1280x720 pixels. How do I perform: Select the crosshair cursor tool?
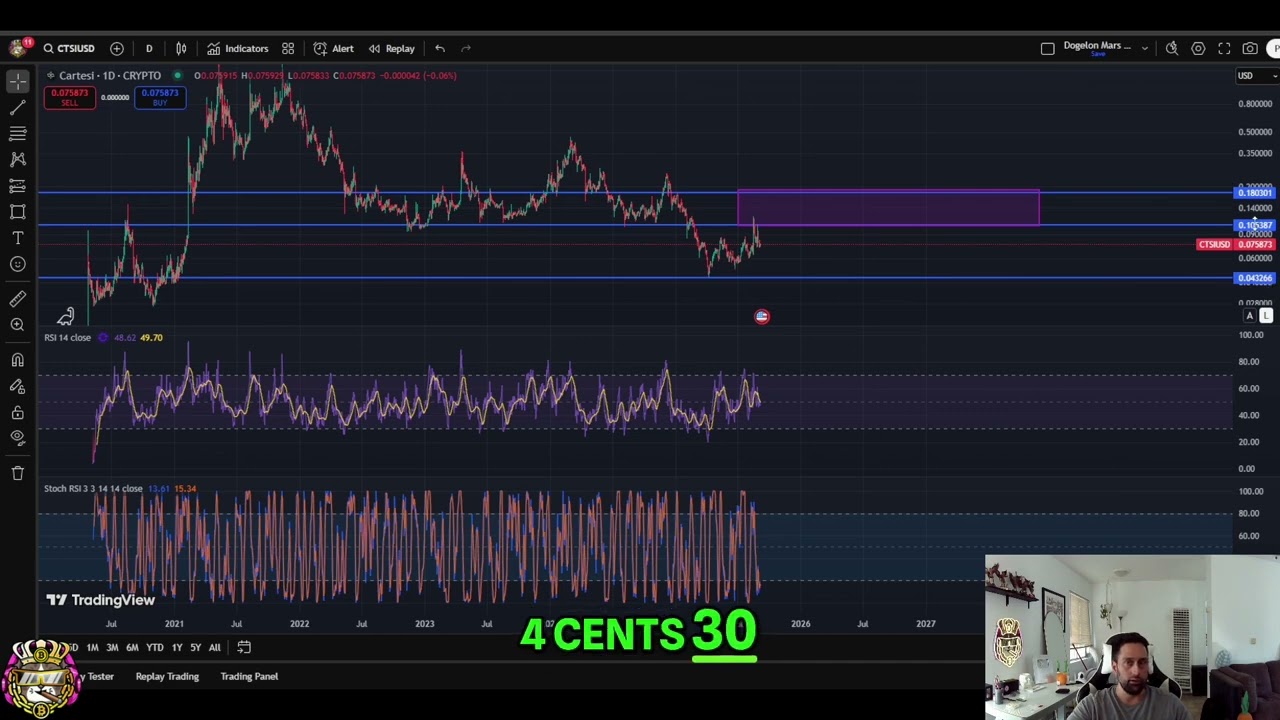[18, 80]
